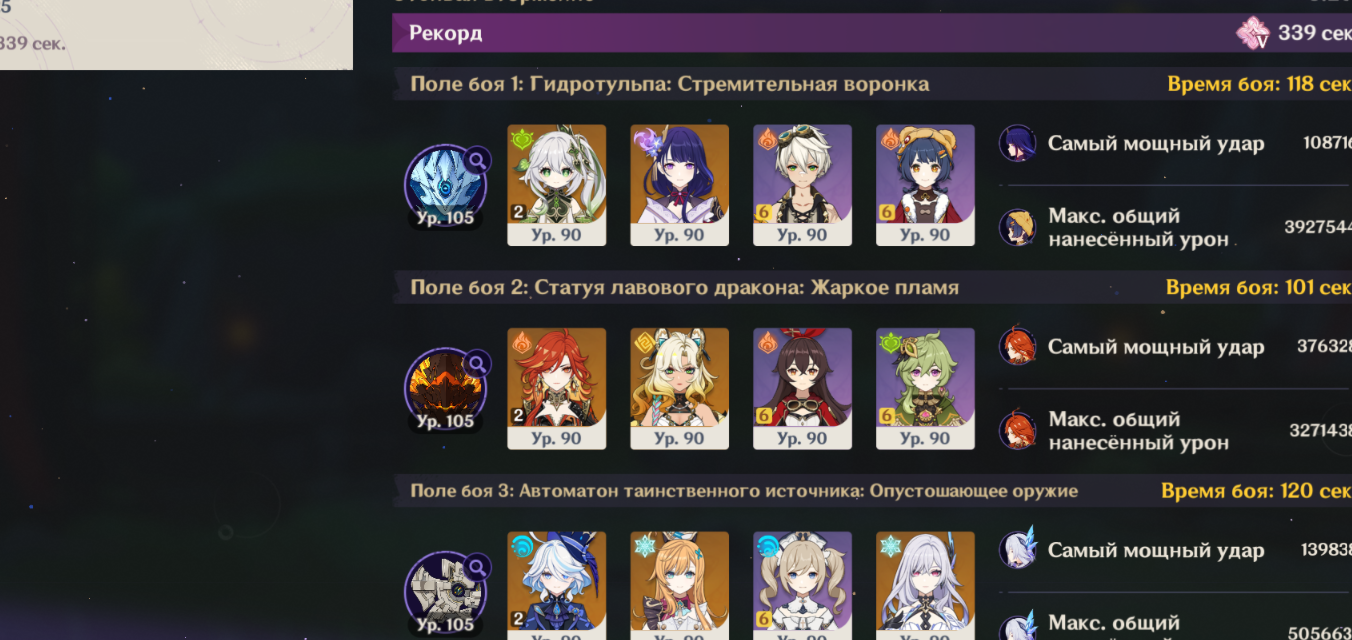Screen dimensions: 1352x640
Task: Click Mavuika avatar next to second Самый мощный удар
Action: tap(1017, 347)
